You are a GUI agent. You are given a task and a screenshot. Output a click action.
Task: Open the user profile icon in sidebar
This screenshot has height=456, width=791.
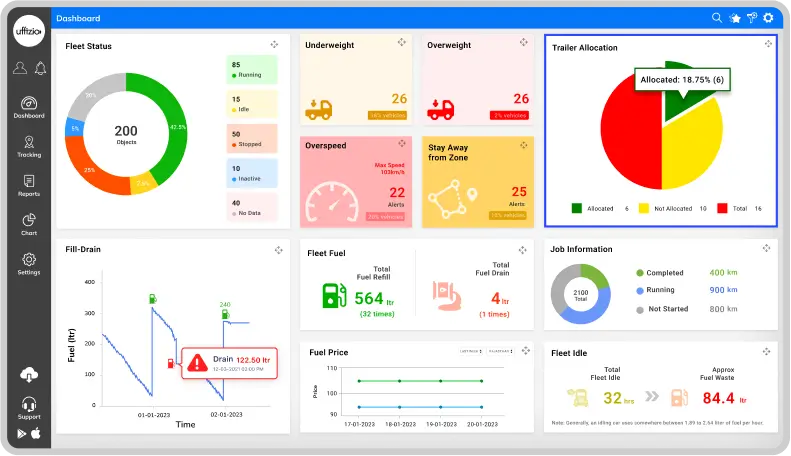coord(20,68)
